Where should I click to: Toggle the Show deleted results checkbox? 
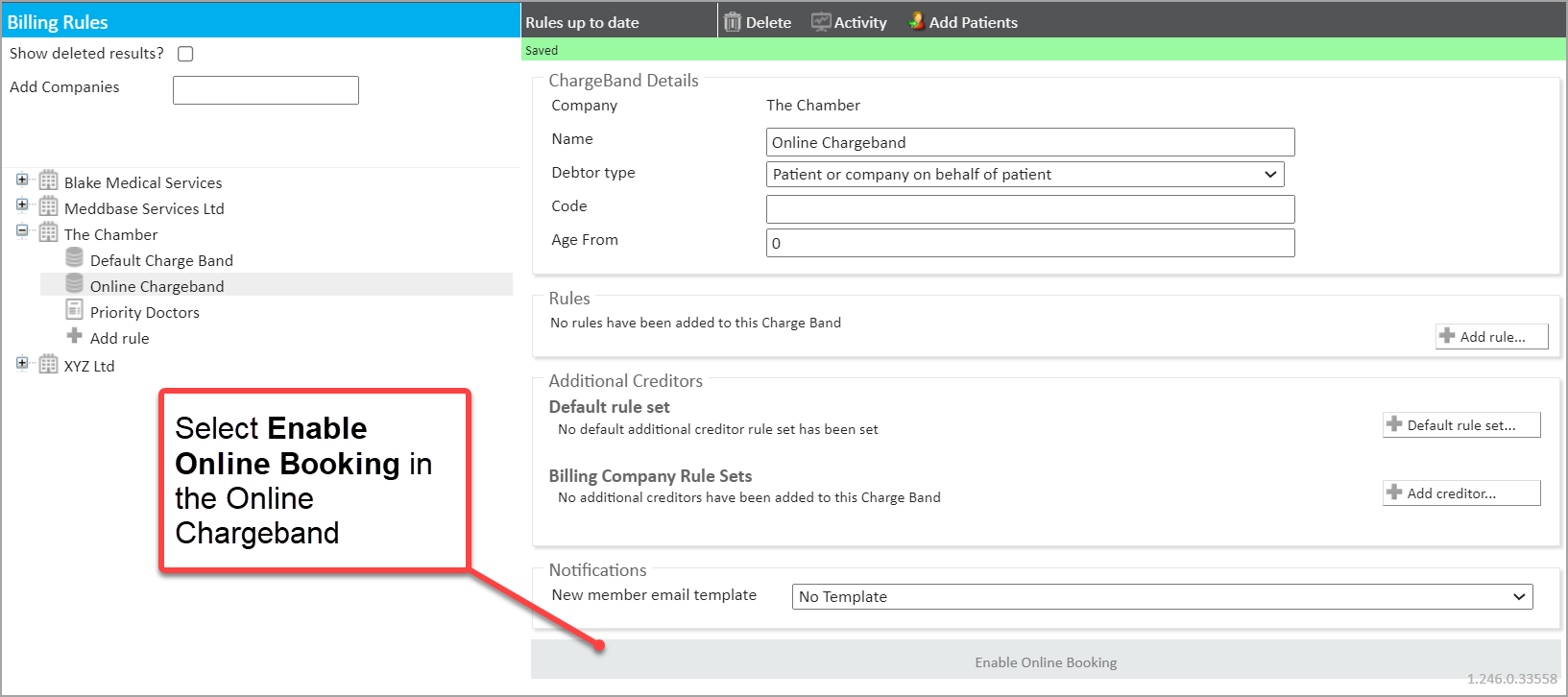tap(185, 54)
